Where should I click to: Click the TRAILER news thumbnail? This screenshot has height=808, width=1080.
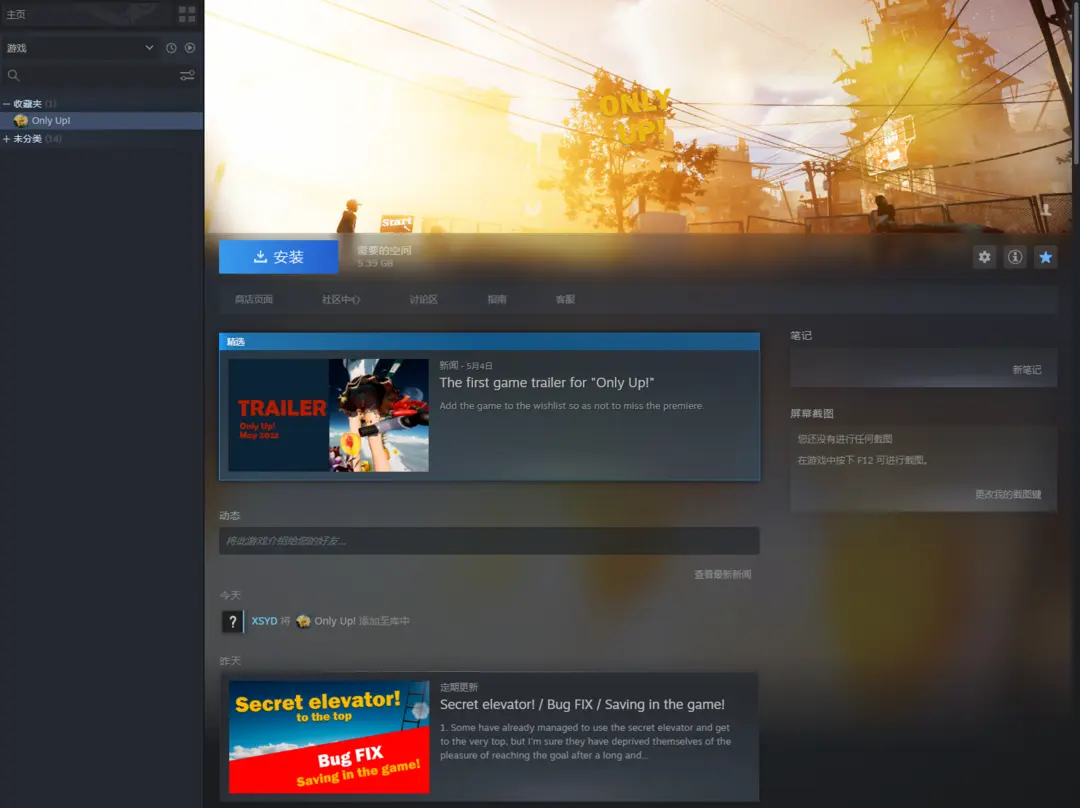coord(329,415)
